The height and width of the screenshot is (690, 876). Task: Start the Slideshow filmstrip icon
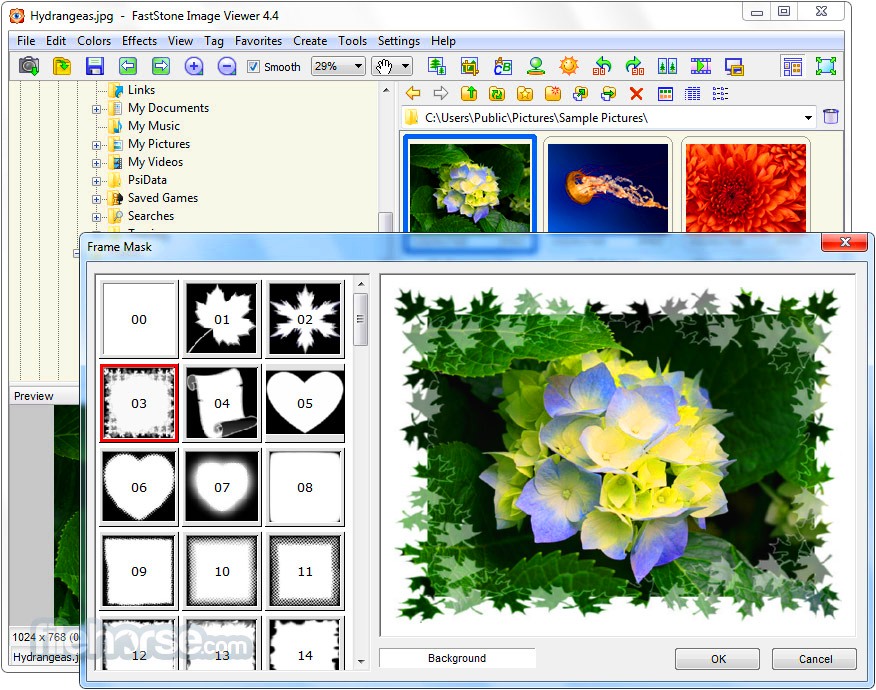701,66
